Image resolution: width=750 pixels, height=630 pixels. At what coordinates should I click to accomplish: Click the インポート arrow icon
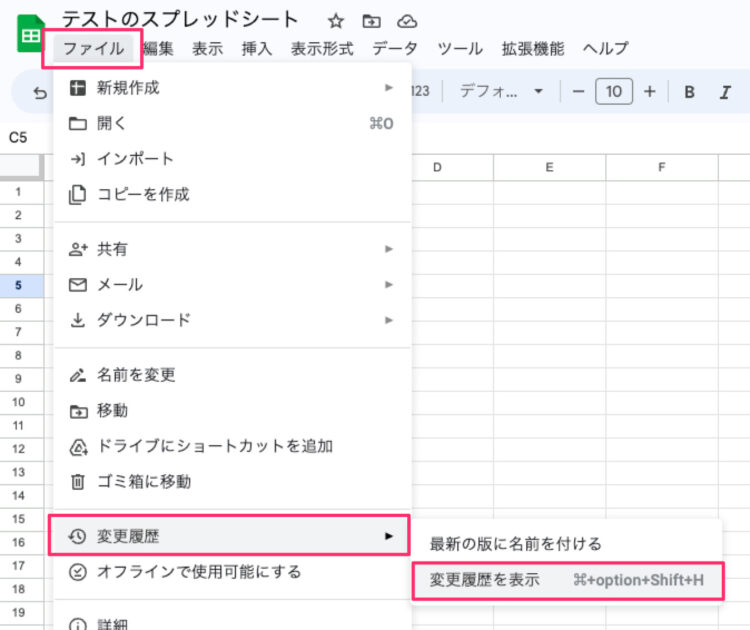coord(77,159)
